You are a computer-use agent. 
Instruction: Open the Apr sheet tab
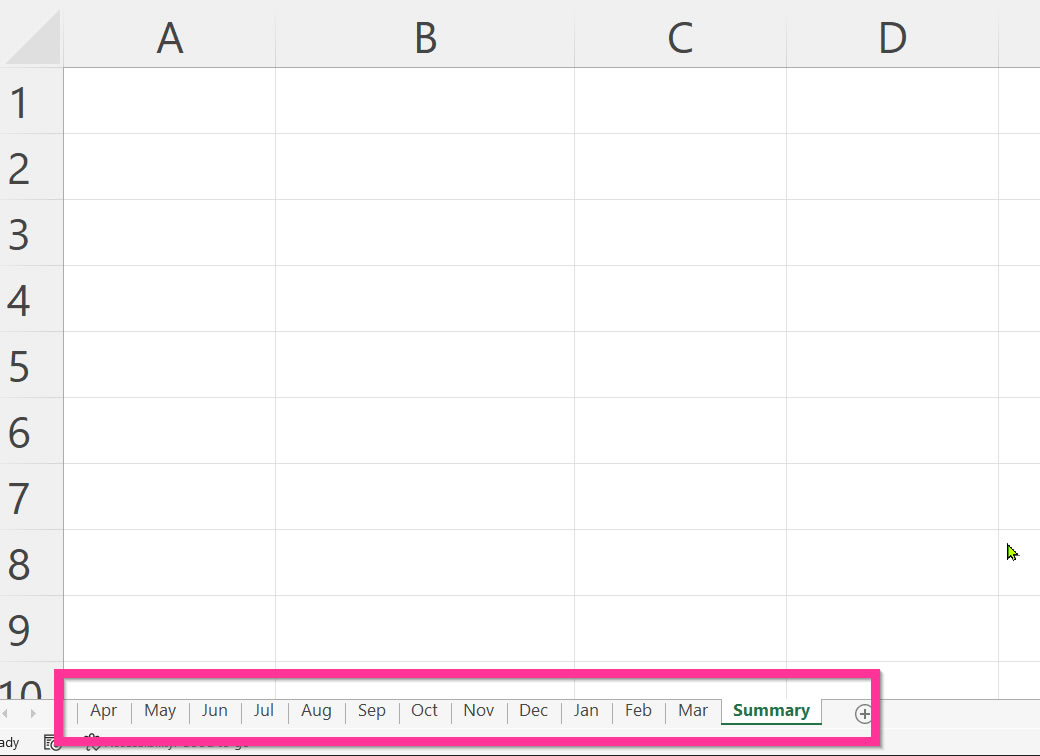coord(103,710)
